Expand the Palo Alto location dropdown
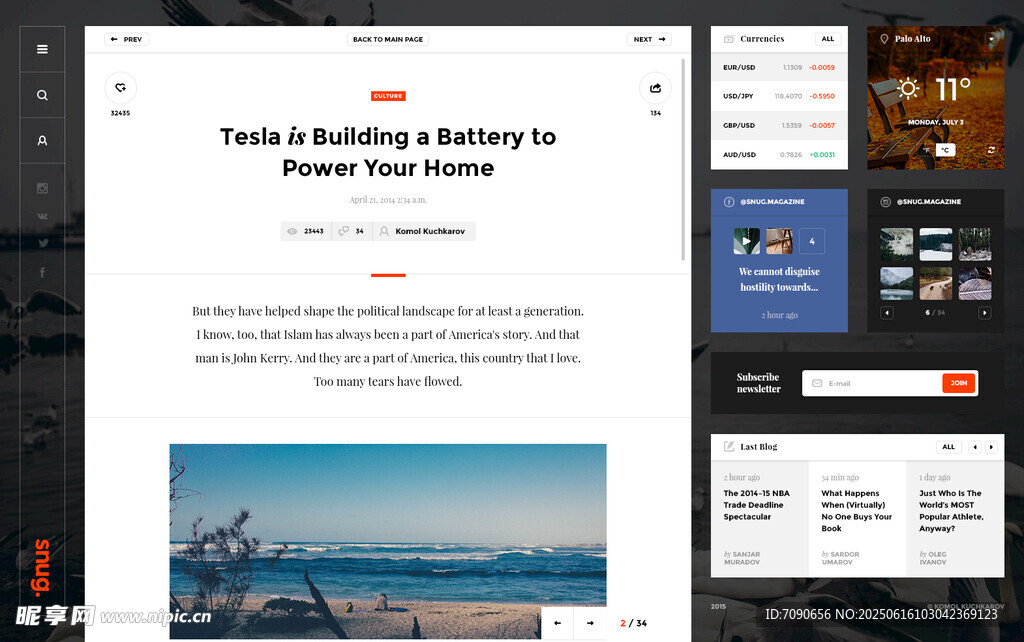Image resolution: width=1024 pixels, height=642 pixels. pos(991,39)
